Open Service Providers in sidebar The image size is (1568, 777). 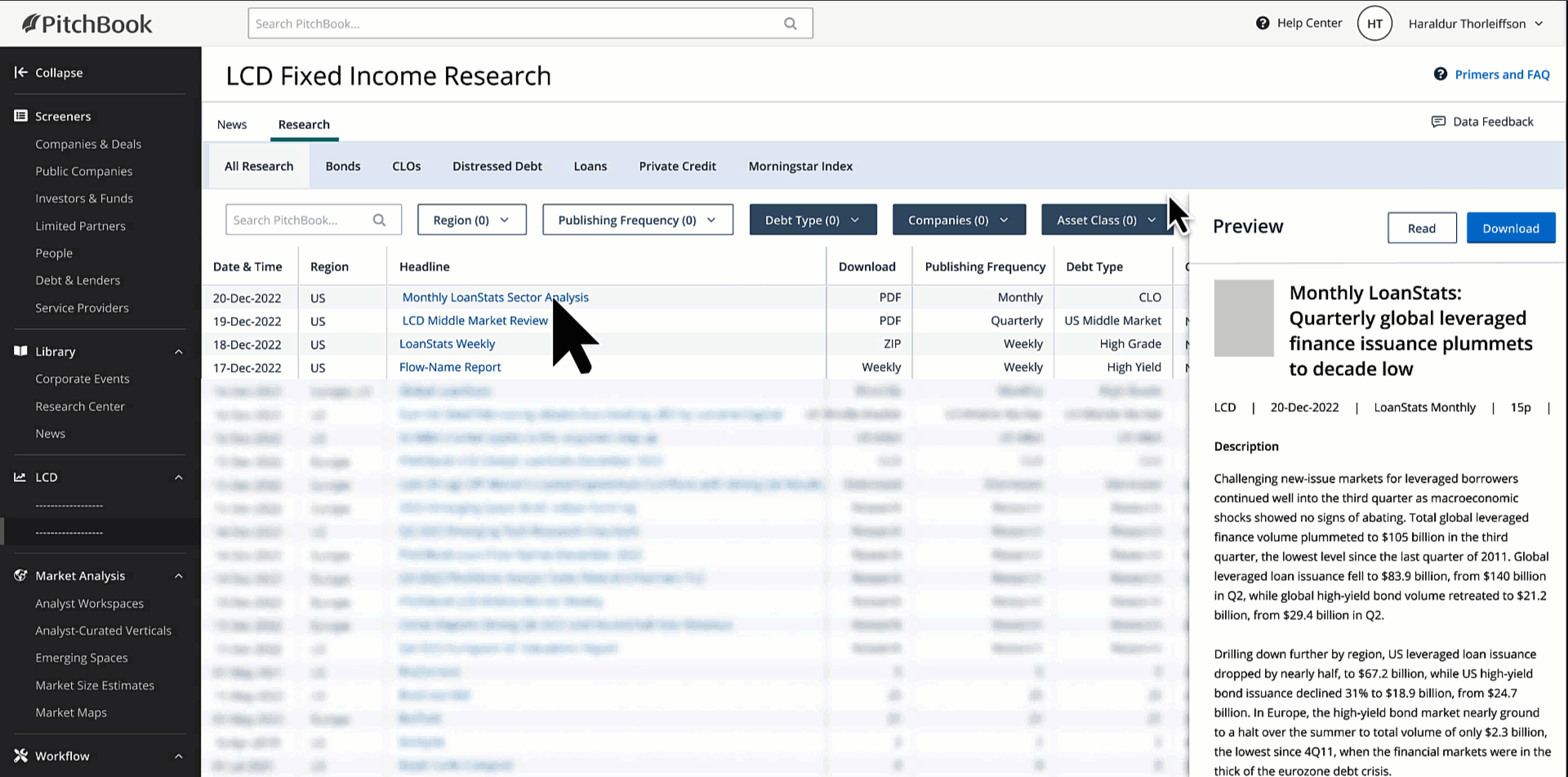click(x=82, y=308)
